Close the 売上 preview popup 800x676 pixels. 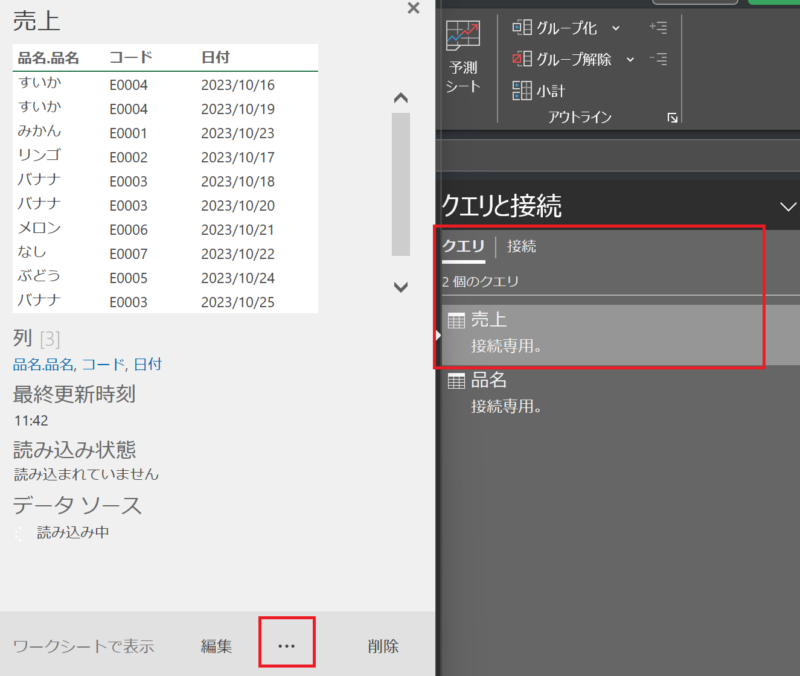point(413,9)
